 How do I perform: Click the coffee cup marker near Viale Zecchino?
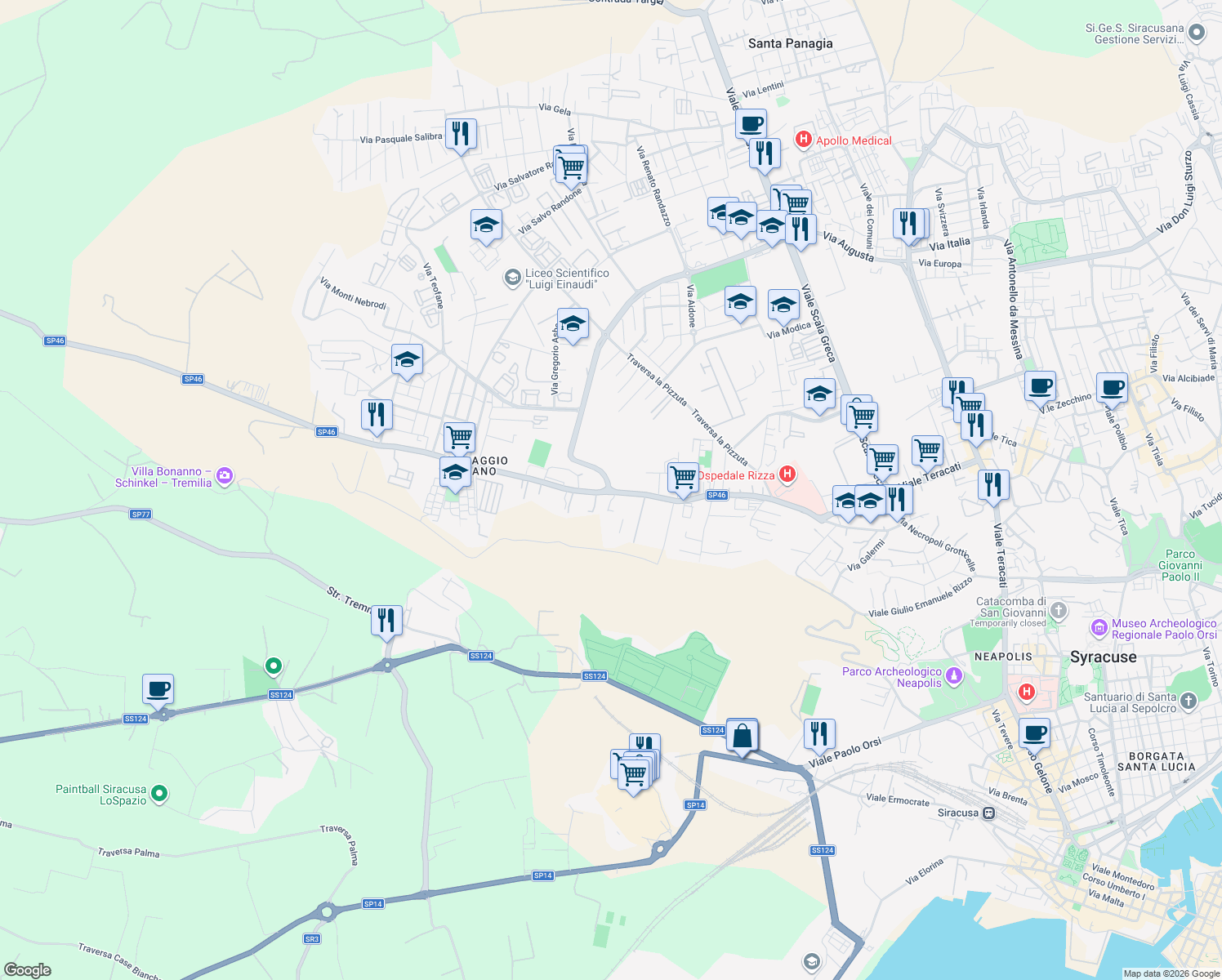(x=1040, y=387)
